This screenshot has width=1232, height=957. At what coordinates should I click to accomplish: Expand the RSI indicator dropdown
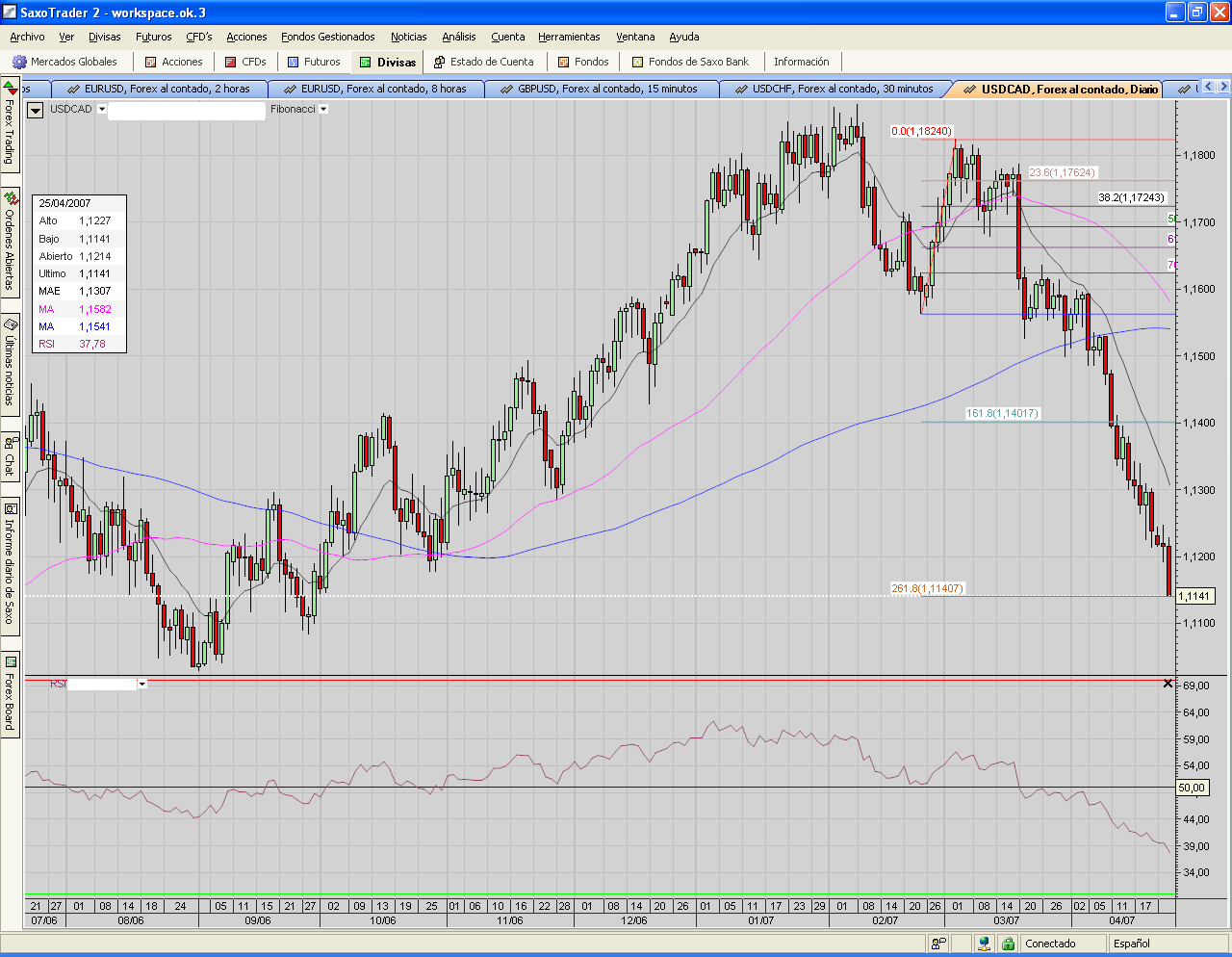[x=142, y=685]
